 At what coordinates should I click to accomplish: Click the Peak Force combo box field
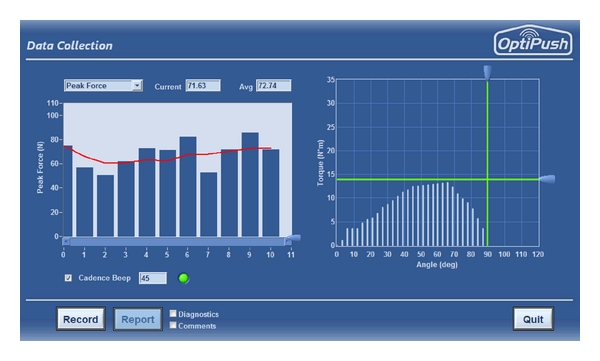click(x=103, y=85)
